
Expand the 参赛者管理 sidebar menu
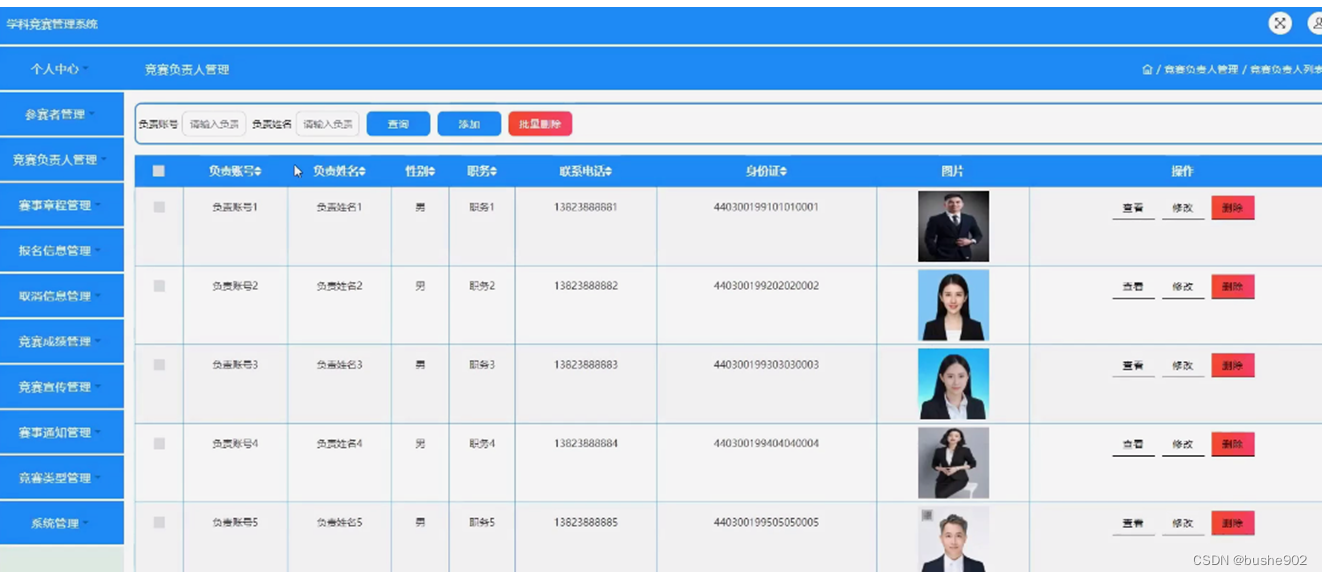(x=61, y=115)
